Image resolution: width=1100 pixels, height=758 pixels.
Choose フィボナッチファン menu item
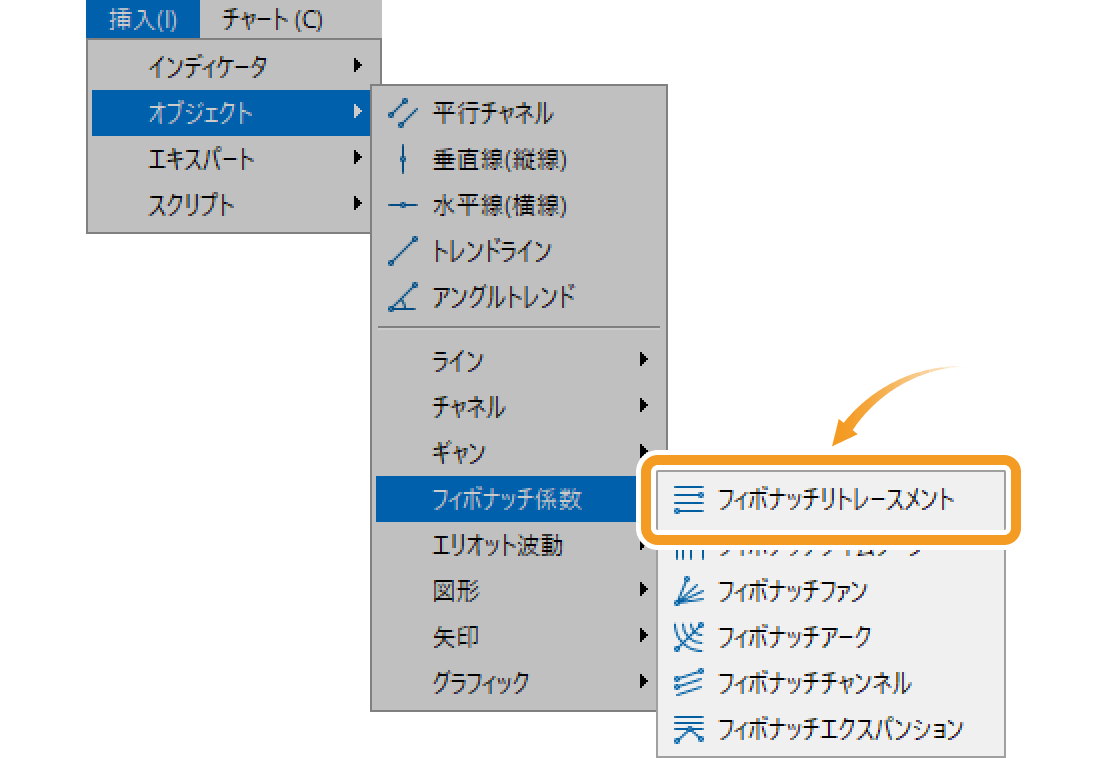click(831, 591)
